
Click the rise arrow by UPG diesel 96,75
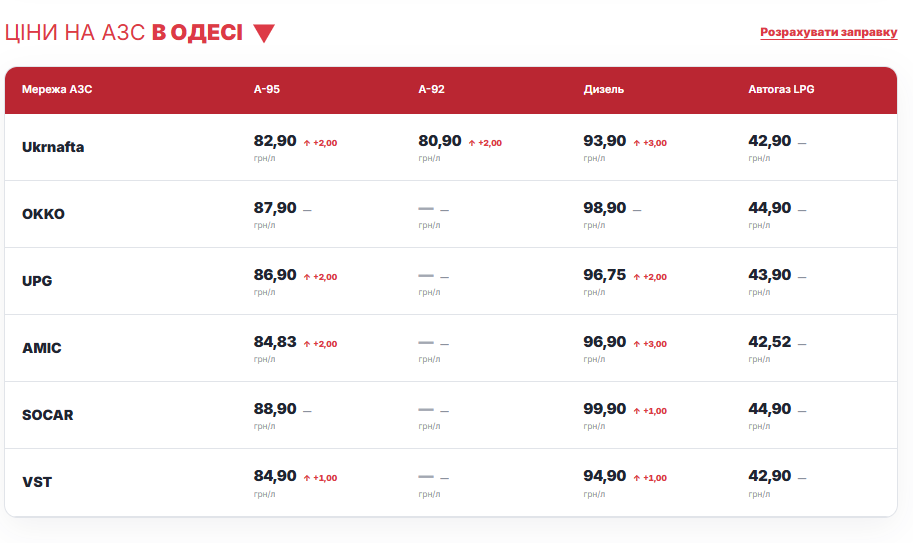pyautogui.click(x=636, y=277)
